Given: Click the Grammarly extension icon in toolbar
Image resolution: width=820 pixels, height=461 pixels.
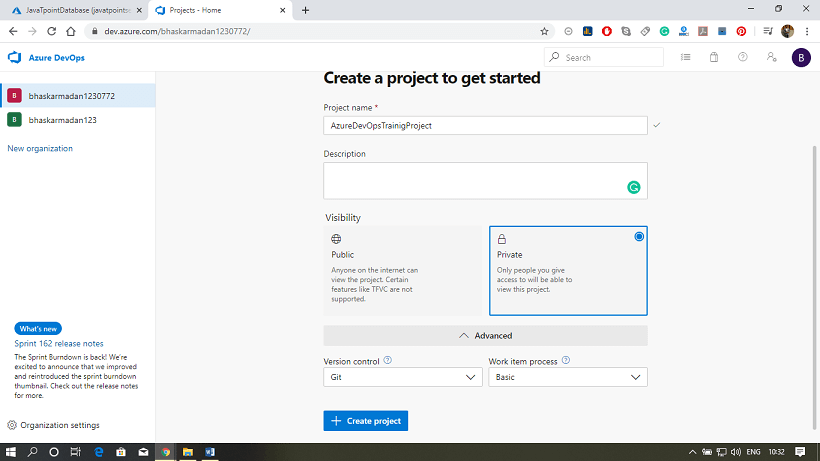Looking at the screenshot, I should 664,31.
